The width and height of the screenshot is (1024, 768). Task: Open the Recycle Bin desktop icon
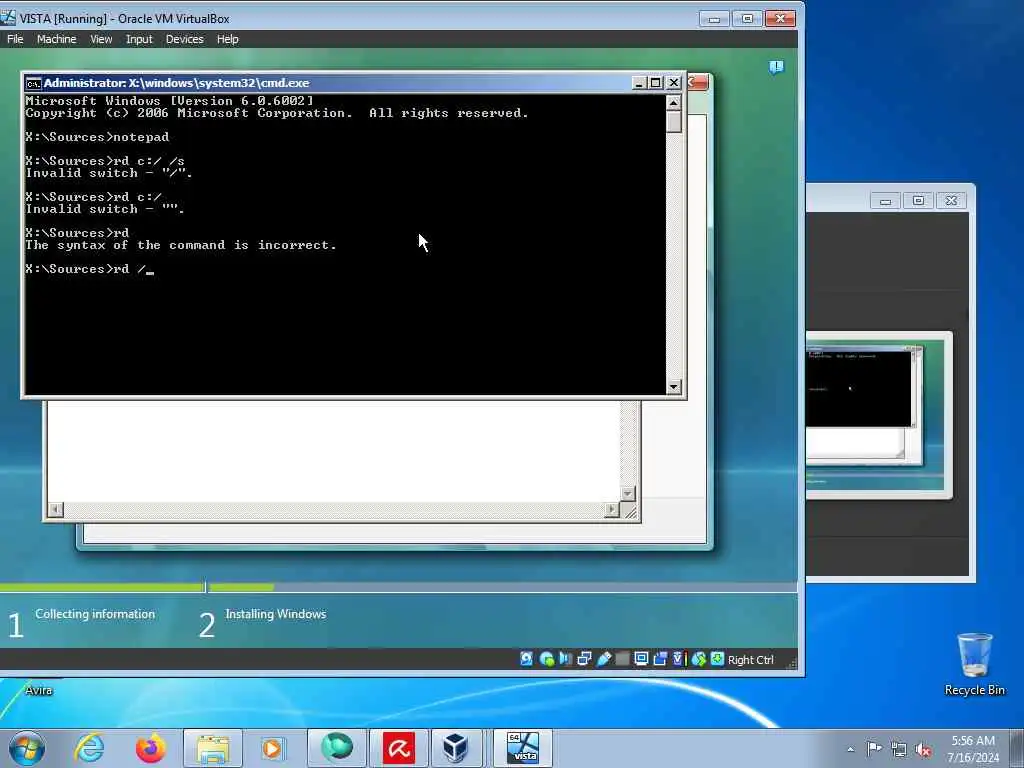(974, 664)
